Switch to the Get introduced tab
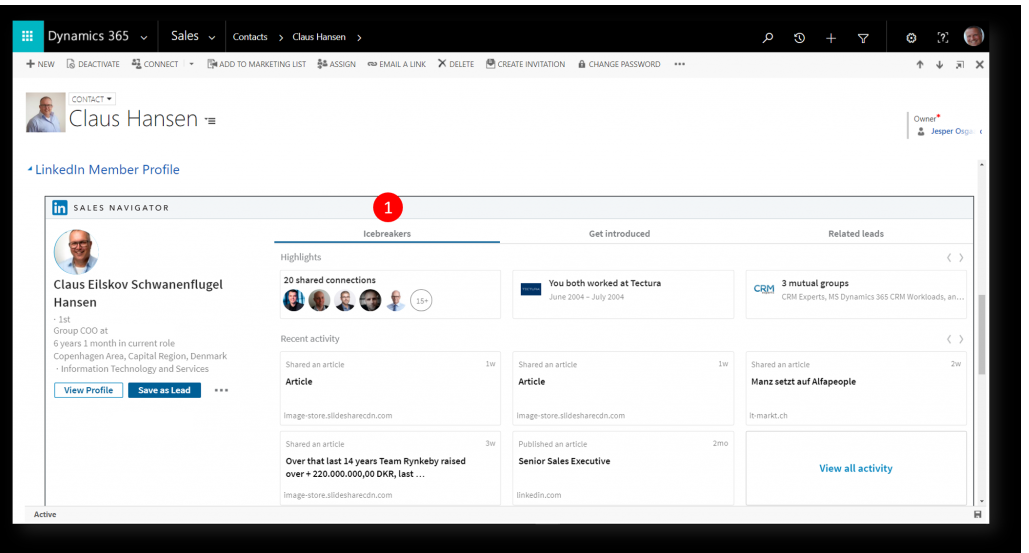Viewport: 1029px width, 553px height. point(619,233)
